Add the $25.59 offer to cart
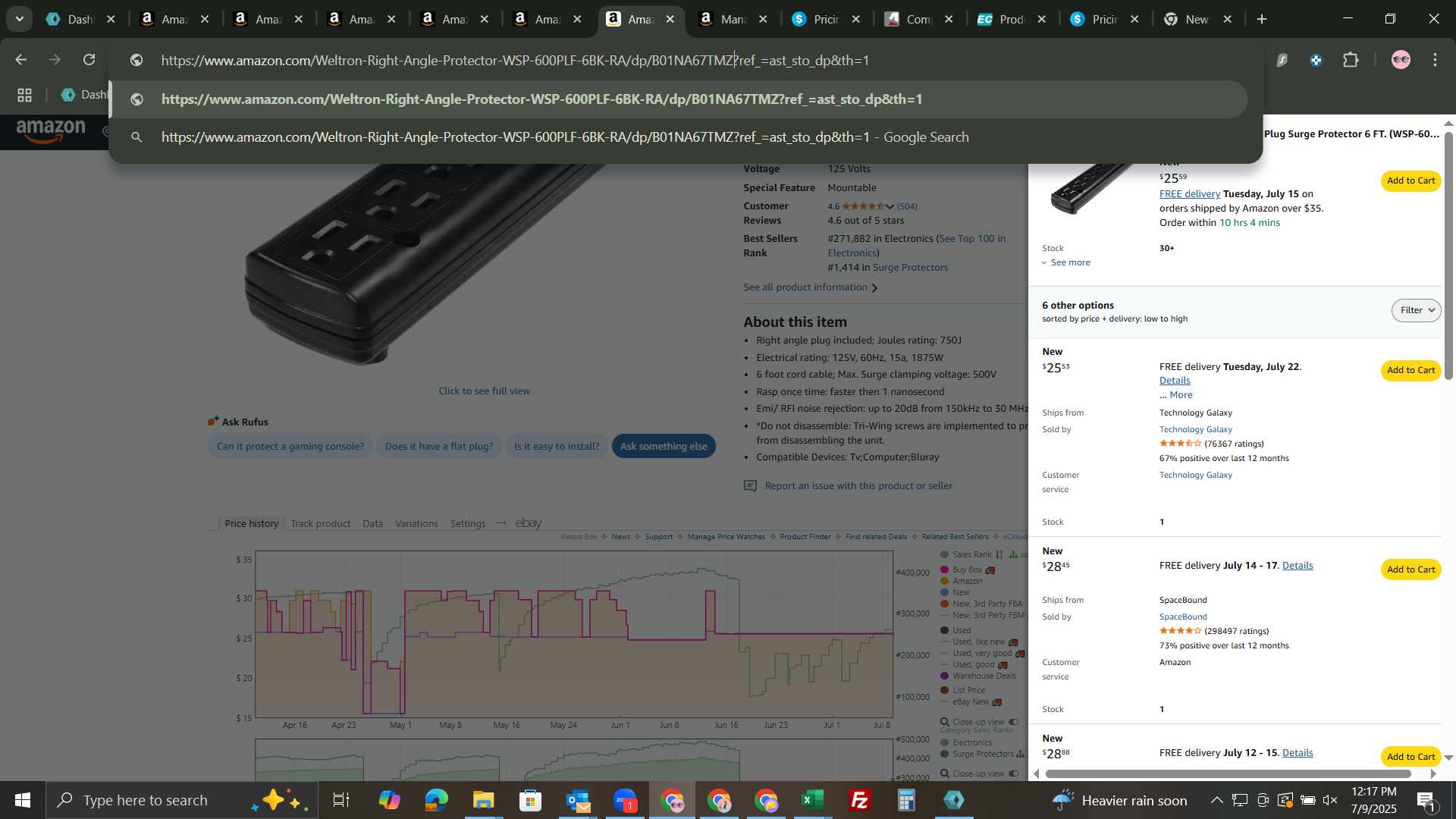This screenshot has width=1456, height=819. [x=1410, y=180]
